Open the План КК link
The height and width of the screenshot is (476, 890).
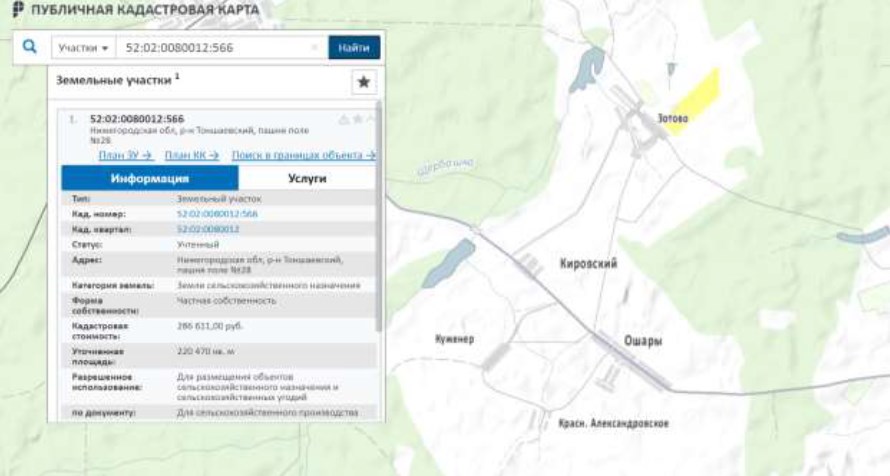tap(192, 155)
